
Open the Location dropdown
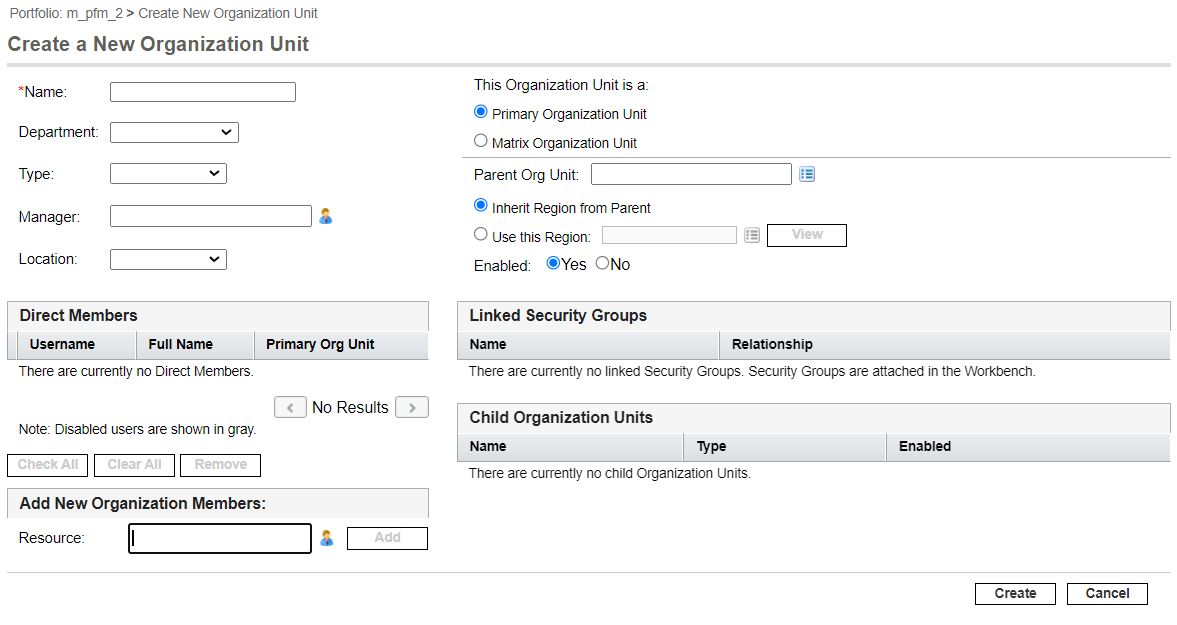[168, 259]
